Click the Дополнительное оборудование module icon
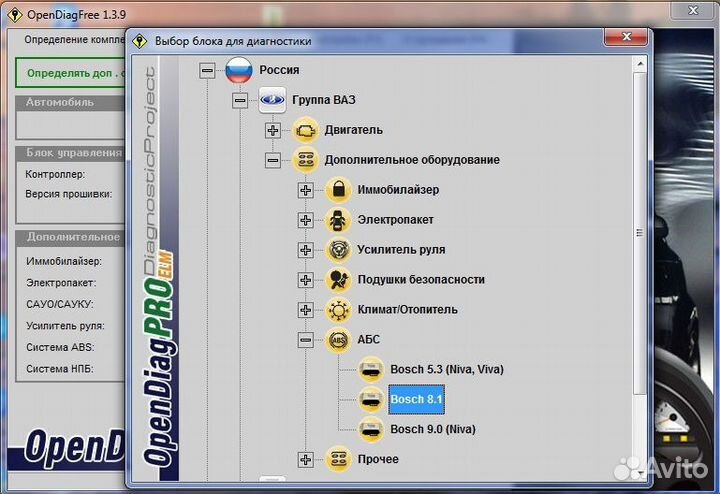The image size is (720, 494). click(305, 160)
